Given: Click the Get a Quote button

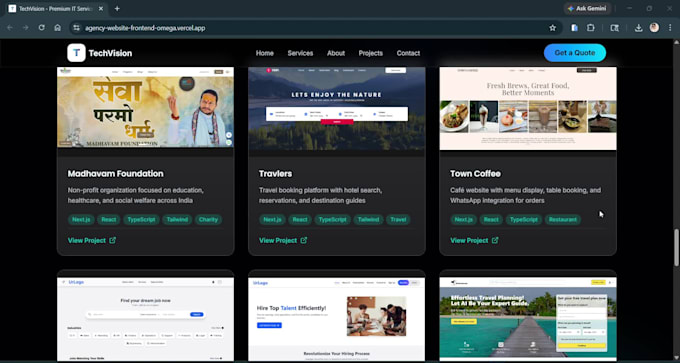Looking at the screenshot, I should click(x=575, y=53).
